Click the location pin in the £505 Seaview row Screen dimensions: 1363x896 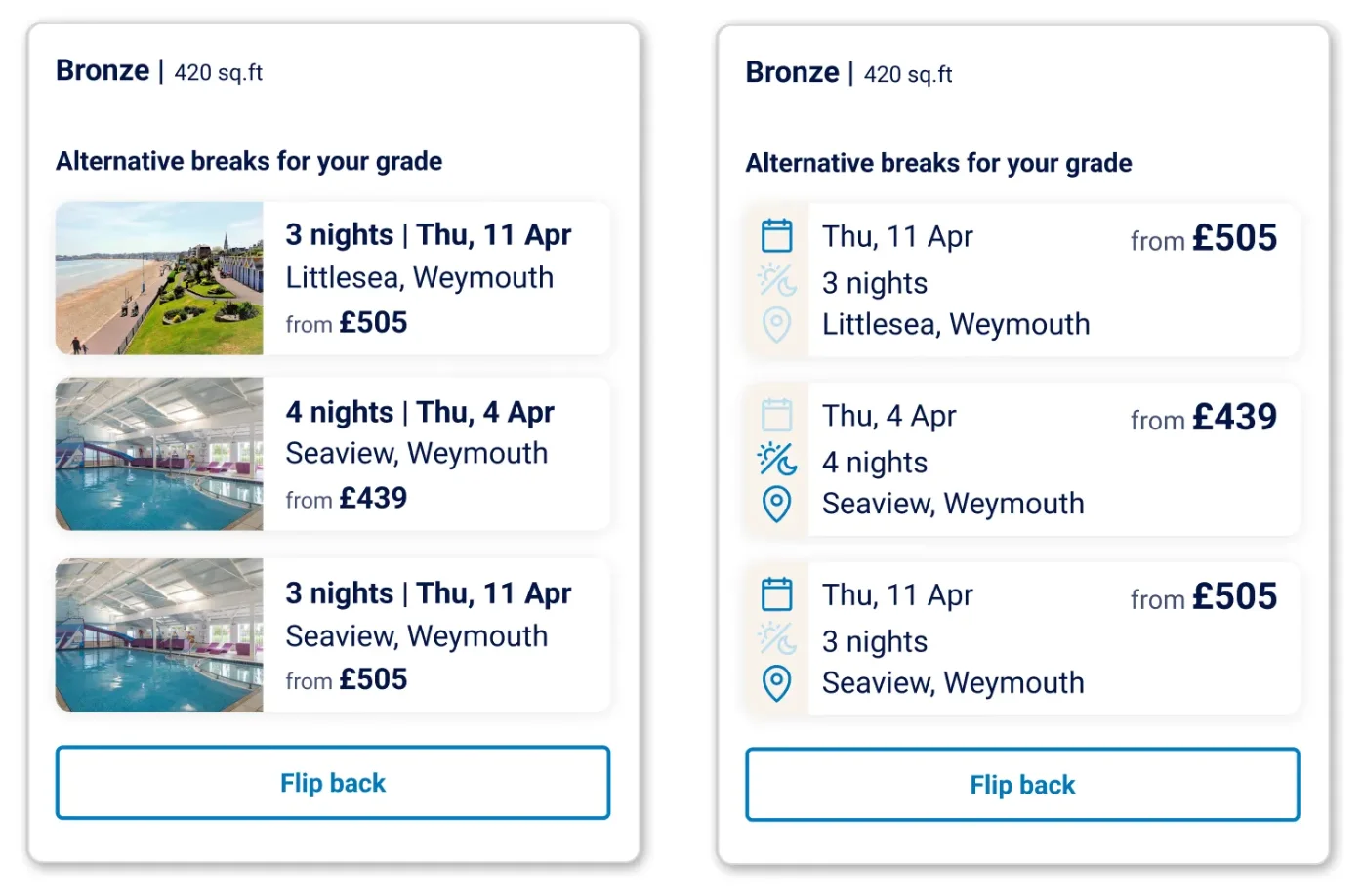776,683
